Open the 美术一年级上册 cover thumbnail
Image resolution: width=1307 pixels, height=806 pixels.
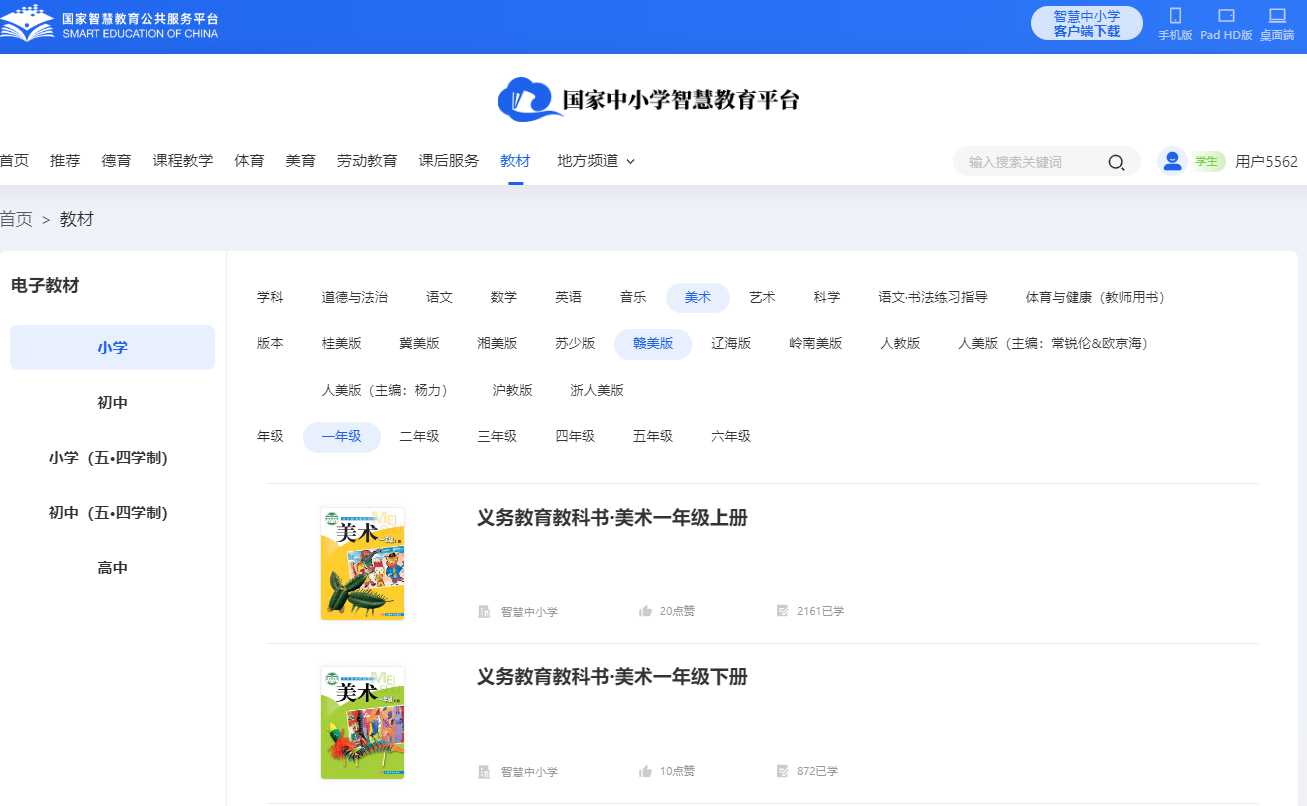363,563
